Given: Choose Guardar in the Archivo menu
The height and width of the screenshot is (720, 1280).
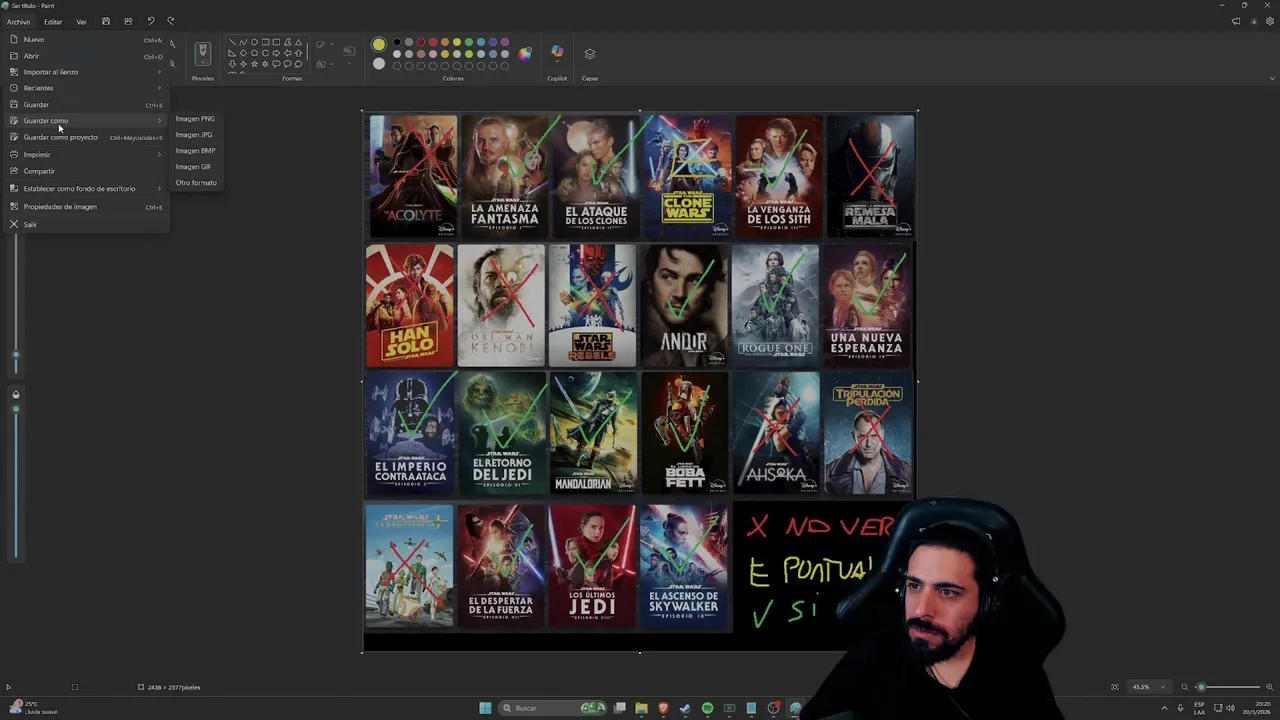Looking at the screenshot, I should click(87, 105).
